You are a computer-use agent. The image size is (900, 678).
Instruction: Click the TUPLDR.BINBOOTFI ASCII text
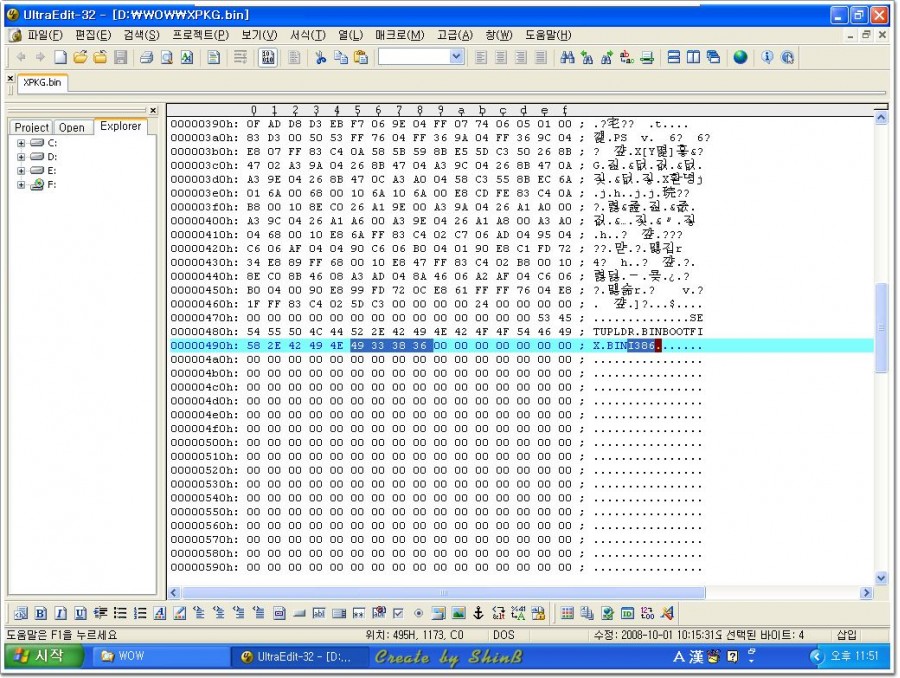647,332
